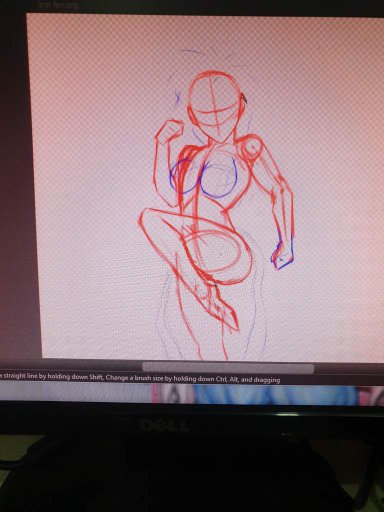The width and height of the screenshot is (384, 512).
Task: Click the black ear mark beside the head
Action: 244,97
